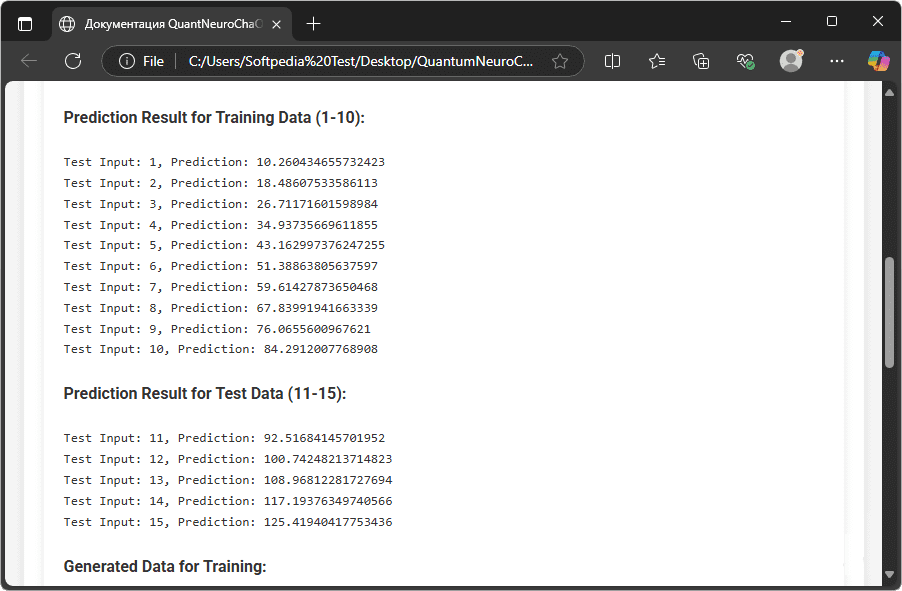This screenshot has height=591, width=902.
Task: Open the user profile avatar
Action: [x=791, y=61]
